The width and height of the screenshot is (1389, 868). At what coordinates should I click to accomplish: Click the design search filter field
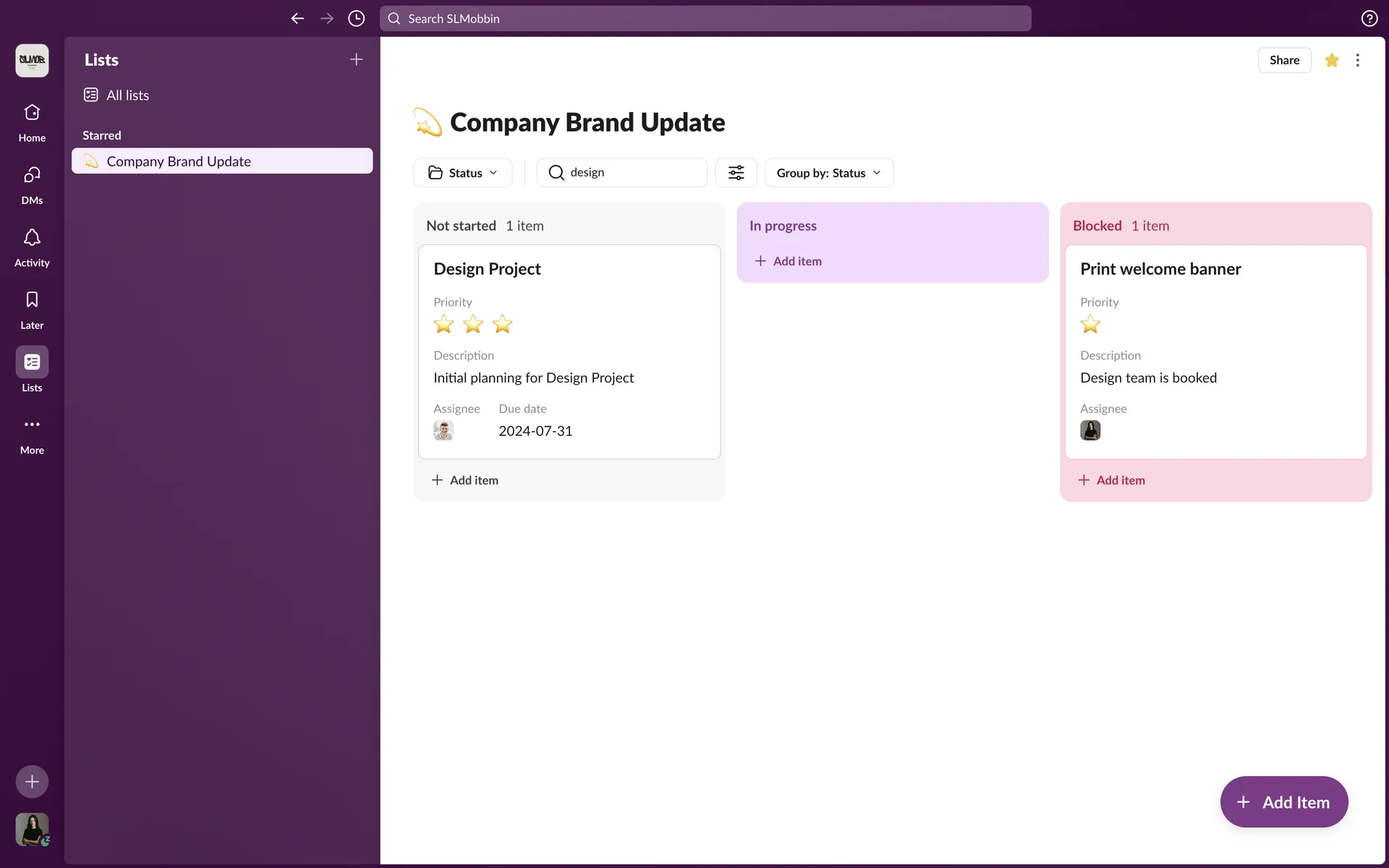pos(629,173)
